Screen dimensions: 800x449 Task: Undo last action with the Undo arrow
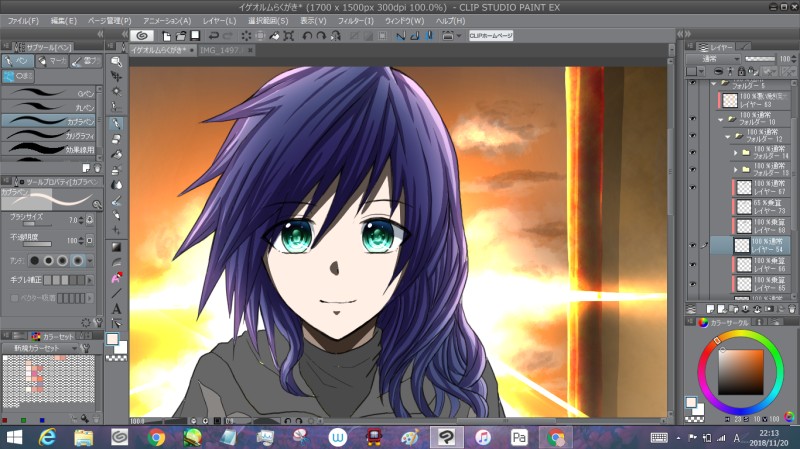tap(214, 36)
